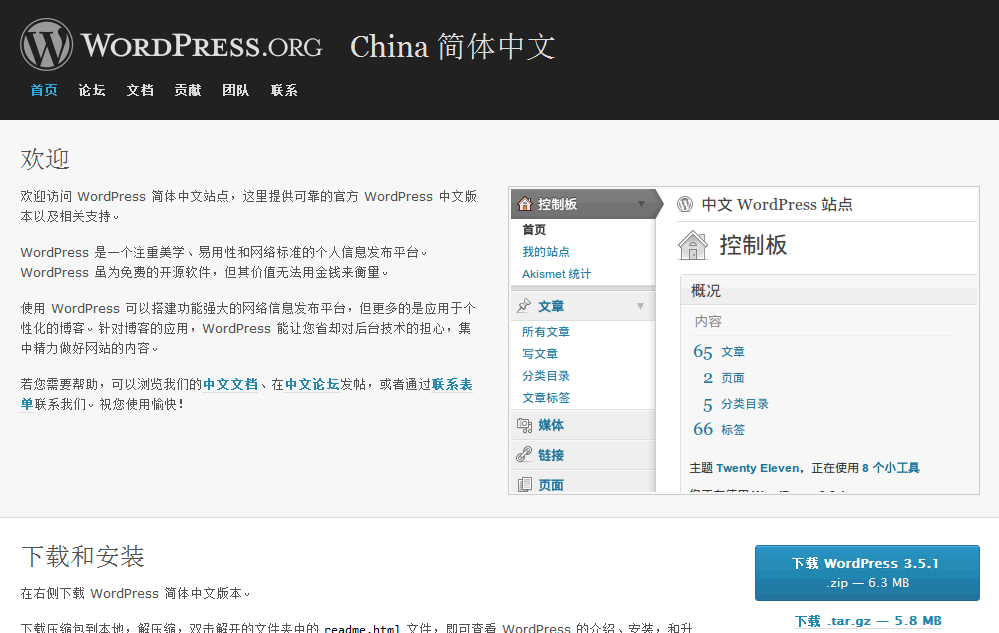Collapse the 文章 sidebar menu arrow
Image resolution: width=999 pixels, height=633 pixels.
pyautogui.click(x=640, y=306)
